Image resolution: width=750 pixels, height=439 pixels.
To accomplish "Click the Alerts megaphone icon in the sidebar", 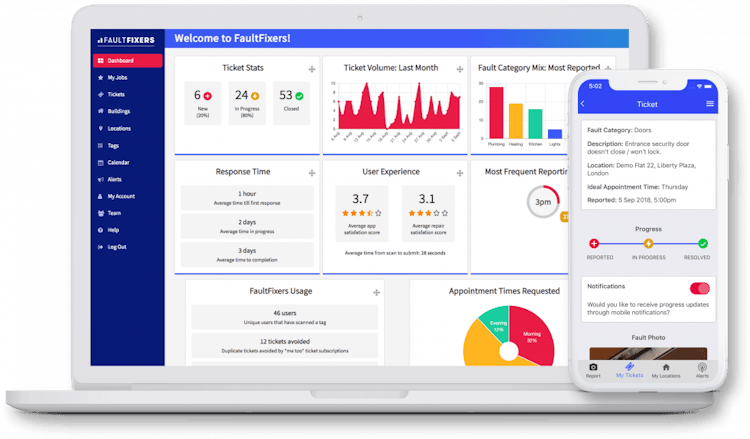I will (100, 180).
